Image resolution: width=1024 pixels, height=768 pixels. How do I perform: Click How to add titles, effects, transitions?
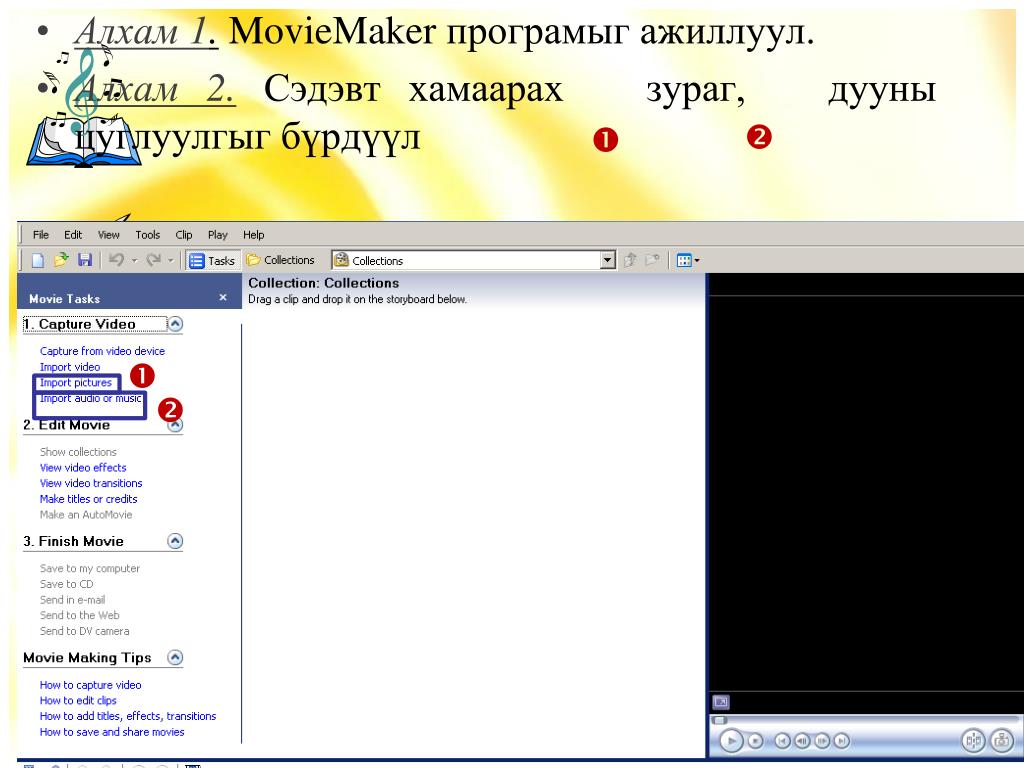coord(127,716)
